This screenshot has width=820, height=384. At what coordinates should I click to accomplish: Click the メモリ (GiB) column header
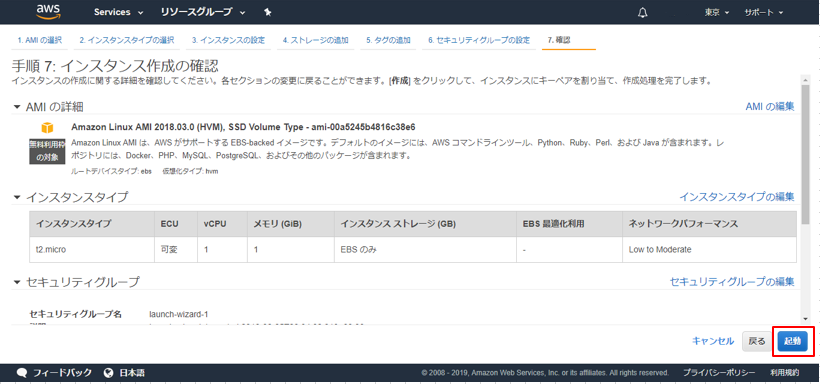(290, 224)
